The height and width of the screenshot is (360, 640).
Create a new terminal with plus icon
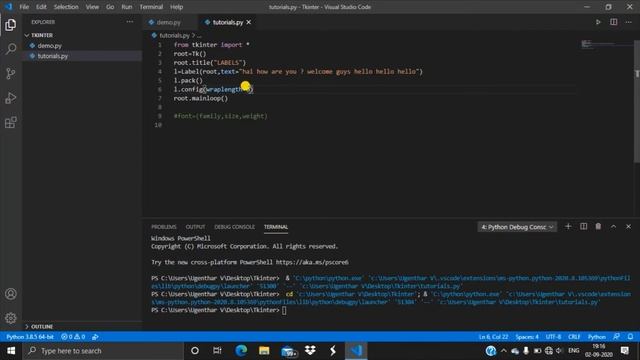click(x=568, y=227)
